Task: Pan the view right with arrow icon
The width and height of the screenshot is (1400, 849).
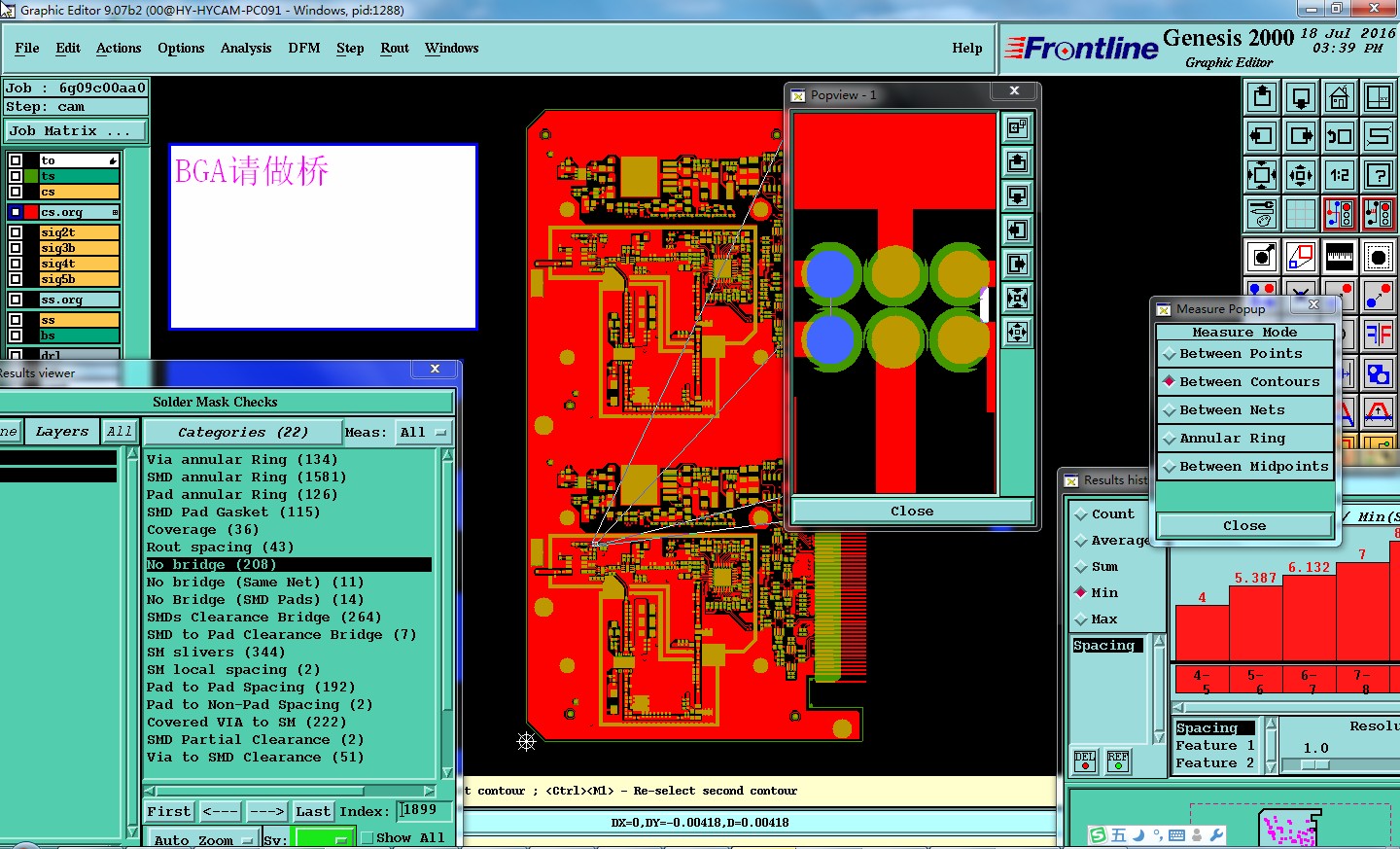Action: pyautogui.click(x=1301, y=136)
